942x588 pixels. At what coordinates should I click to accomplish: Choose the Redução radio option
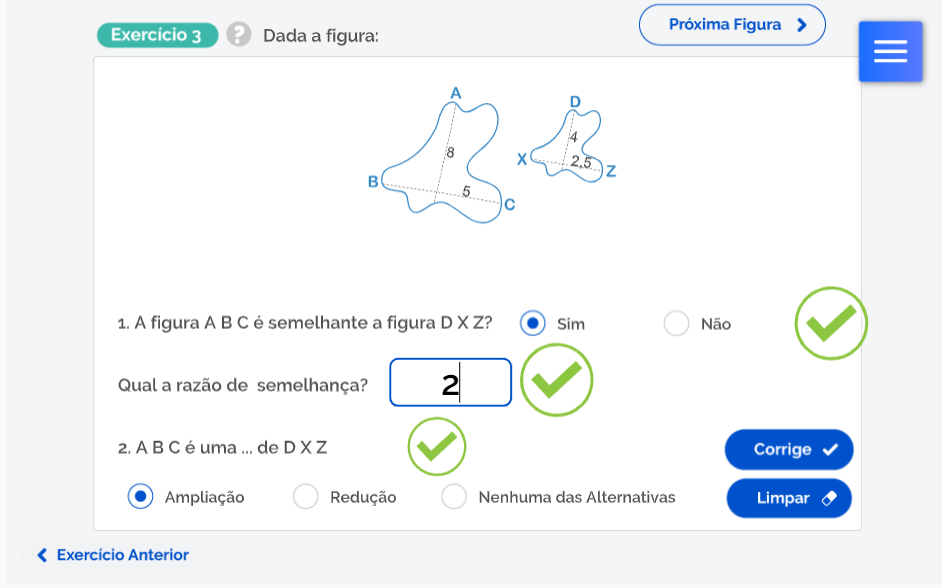click(x=306, y=497)
